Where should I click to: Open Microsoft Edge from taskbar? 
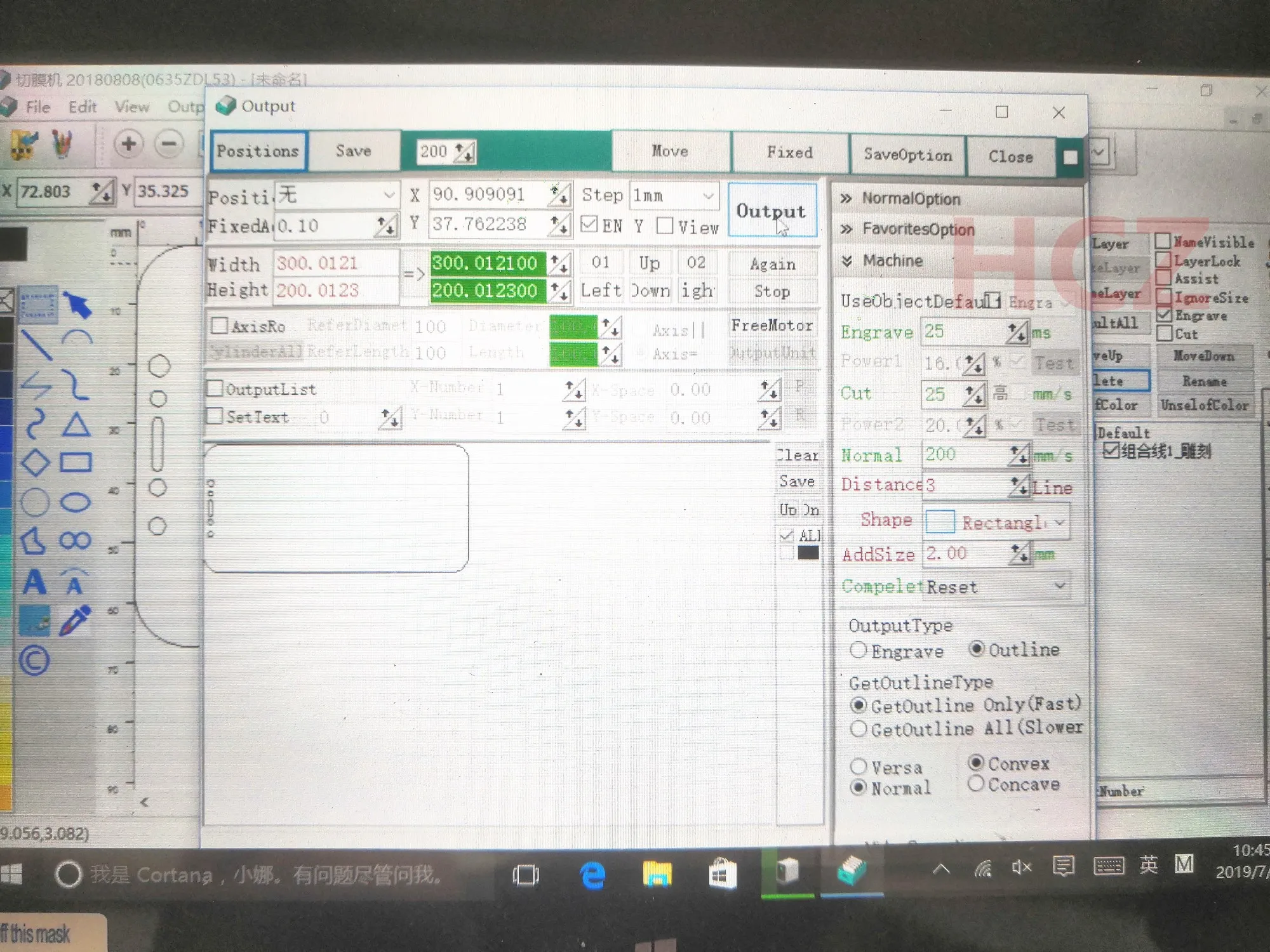click(592, 875)
